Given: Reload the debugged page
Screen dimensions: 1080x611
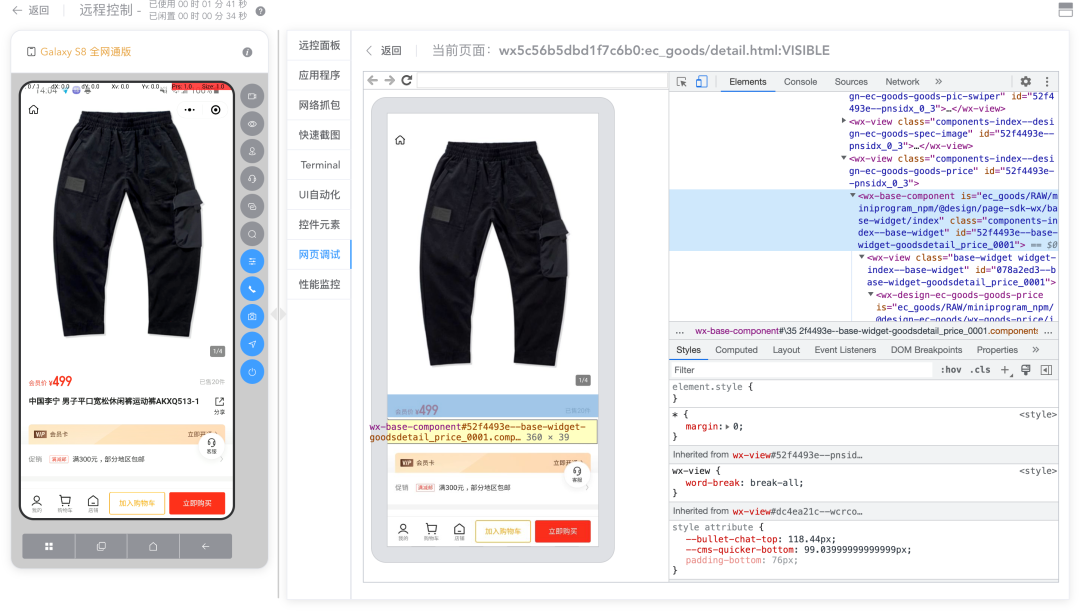Looking at the screenshot, I should click(407, 81).
